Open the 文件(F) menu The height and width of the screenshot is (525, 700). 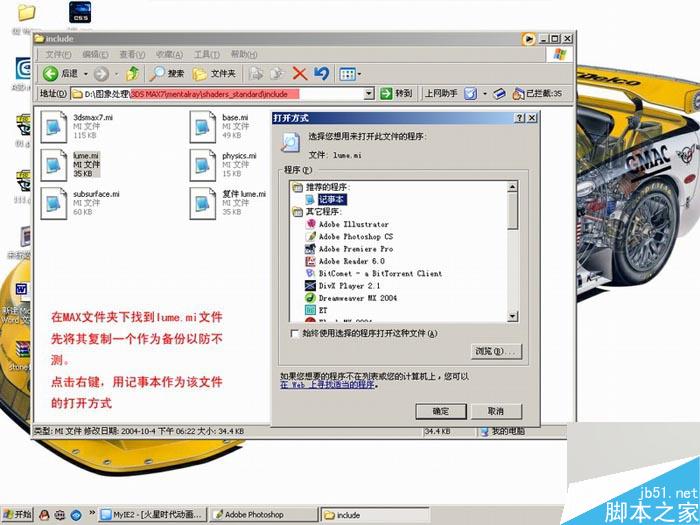58,54
